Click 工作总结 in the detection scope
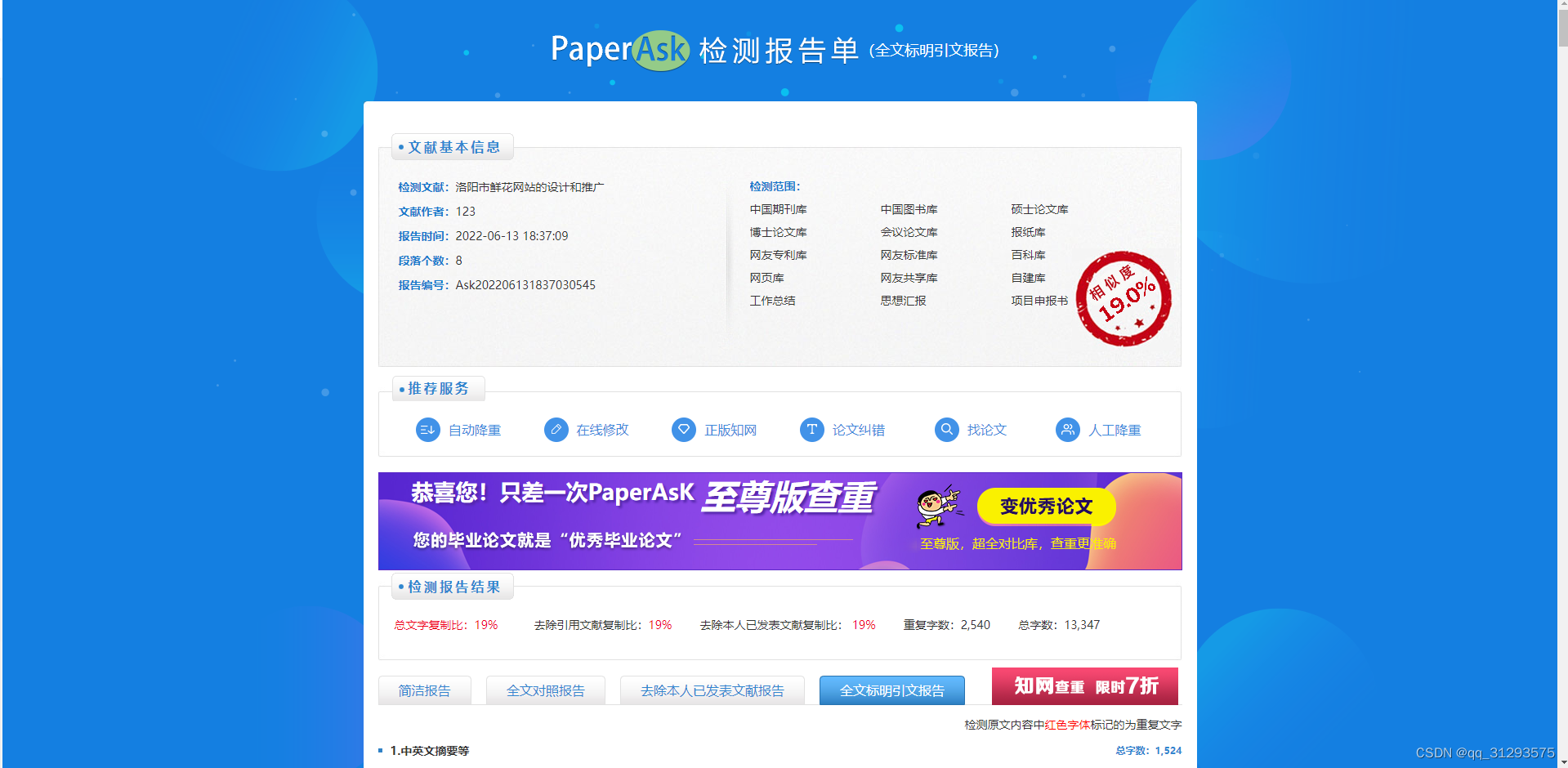 [772, 301]
